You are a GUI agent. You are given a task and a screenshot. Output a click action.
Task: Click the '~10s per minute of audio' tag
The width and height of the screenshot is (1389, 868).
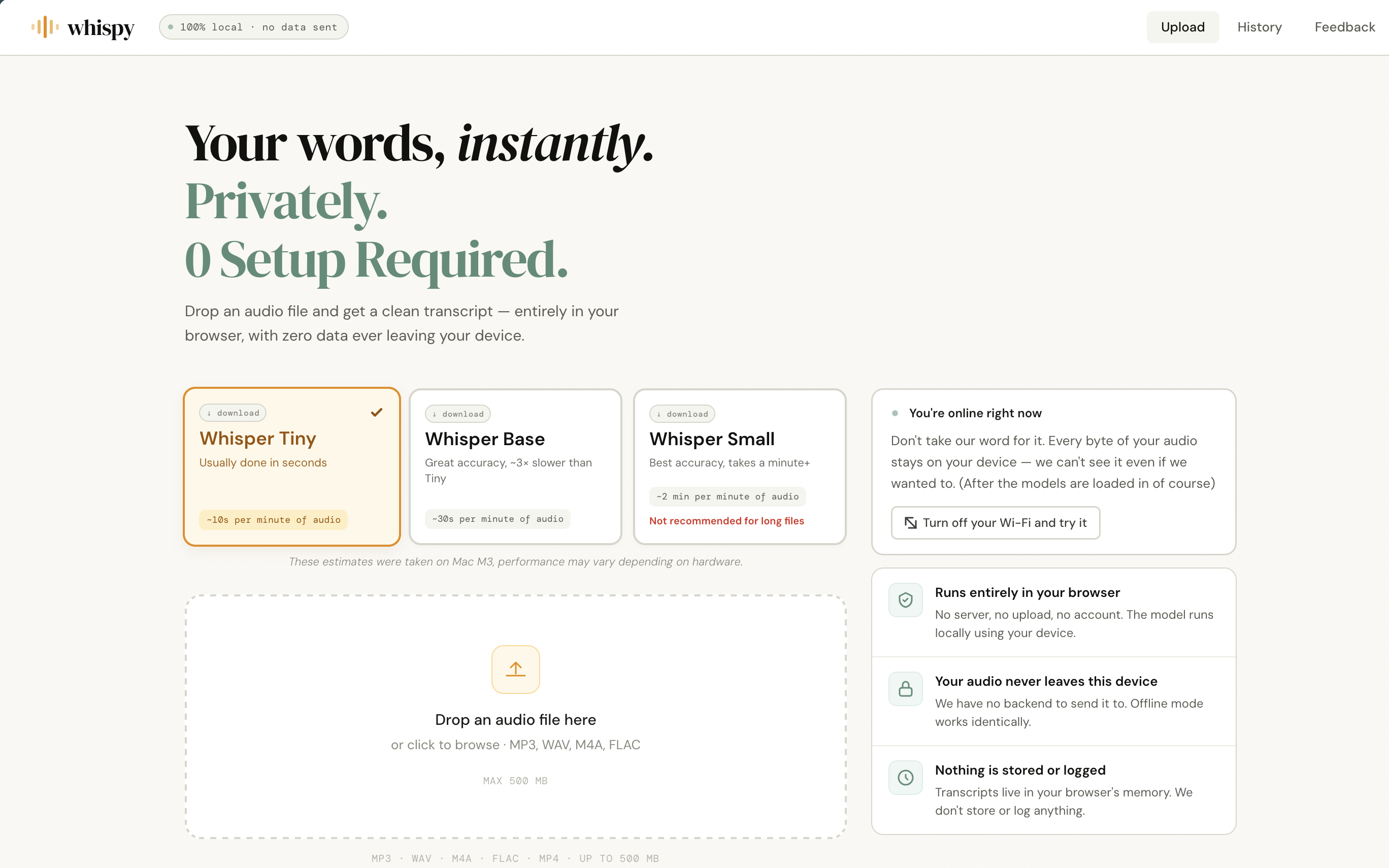[273, 520]
